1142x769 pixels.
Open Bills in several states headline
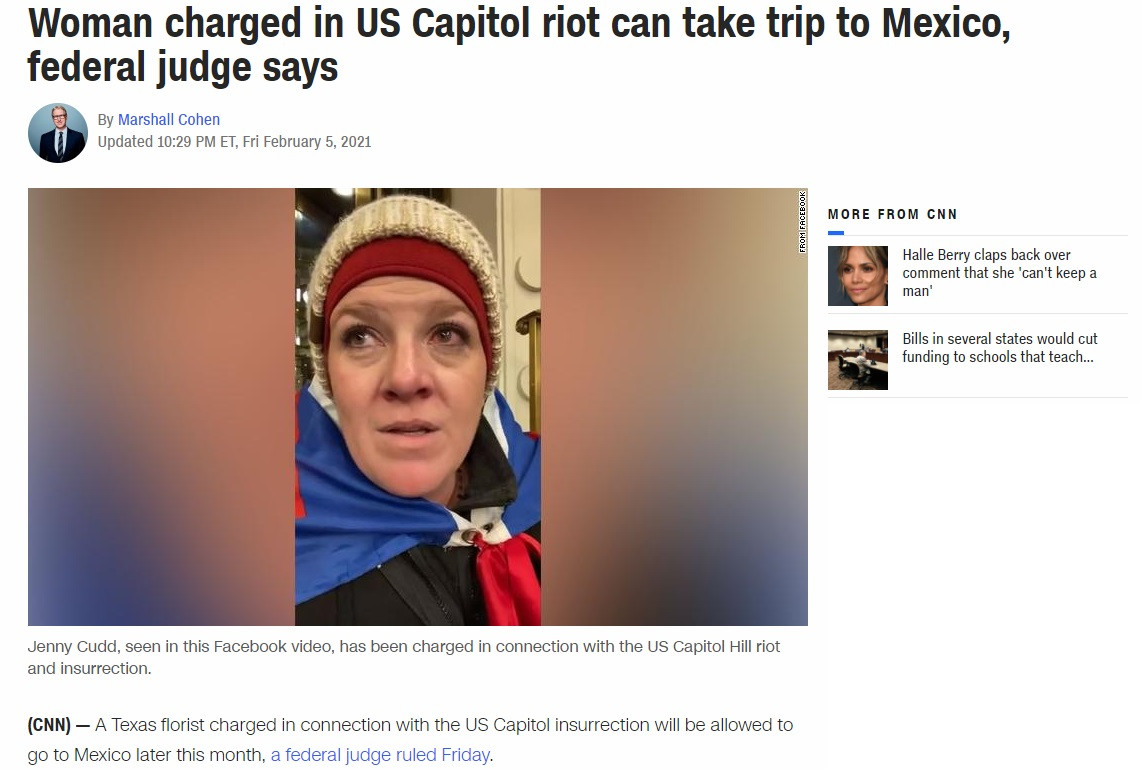pyautogui.click(x=999, y=347)
